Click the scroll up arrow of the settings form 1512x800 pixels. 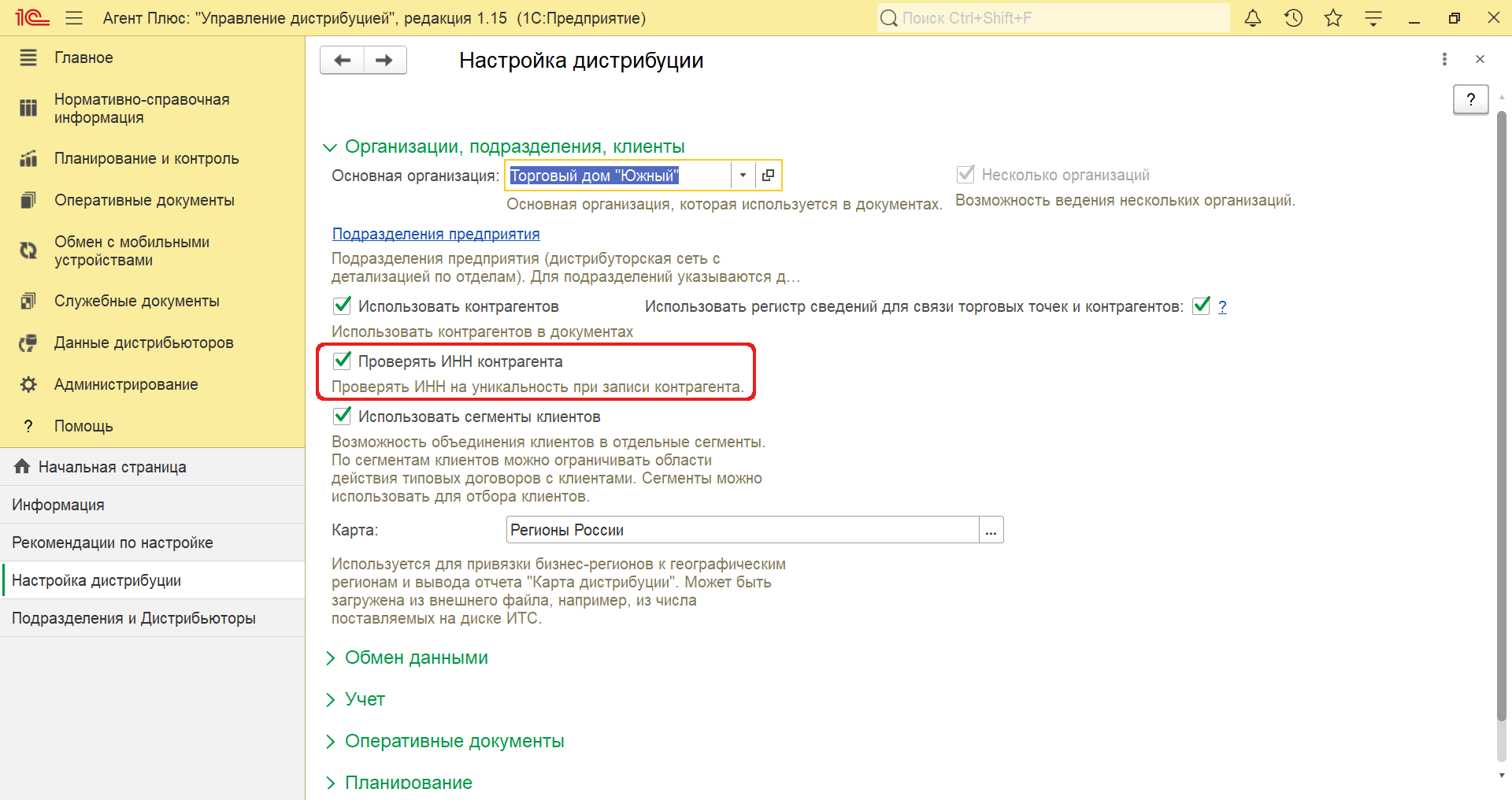pyautogui.click(x=1502, y=97)
